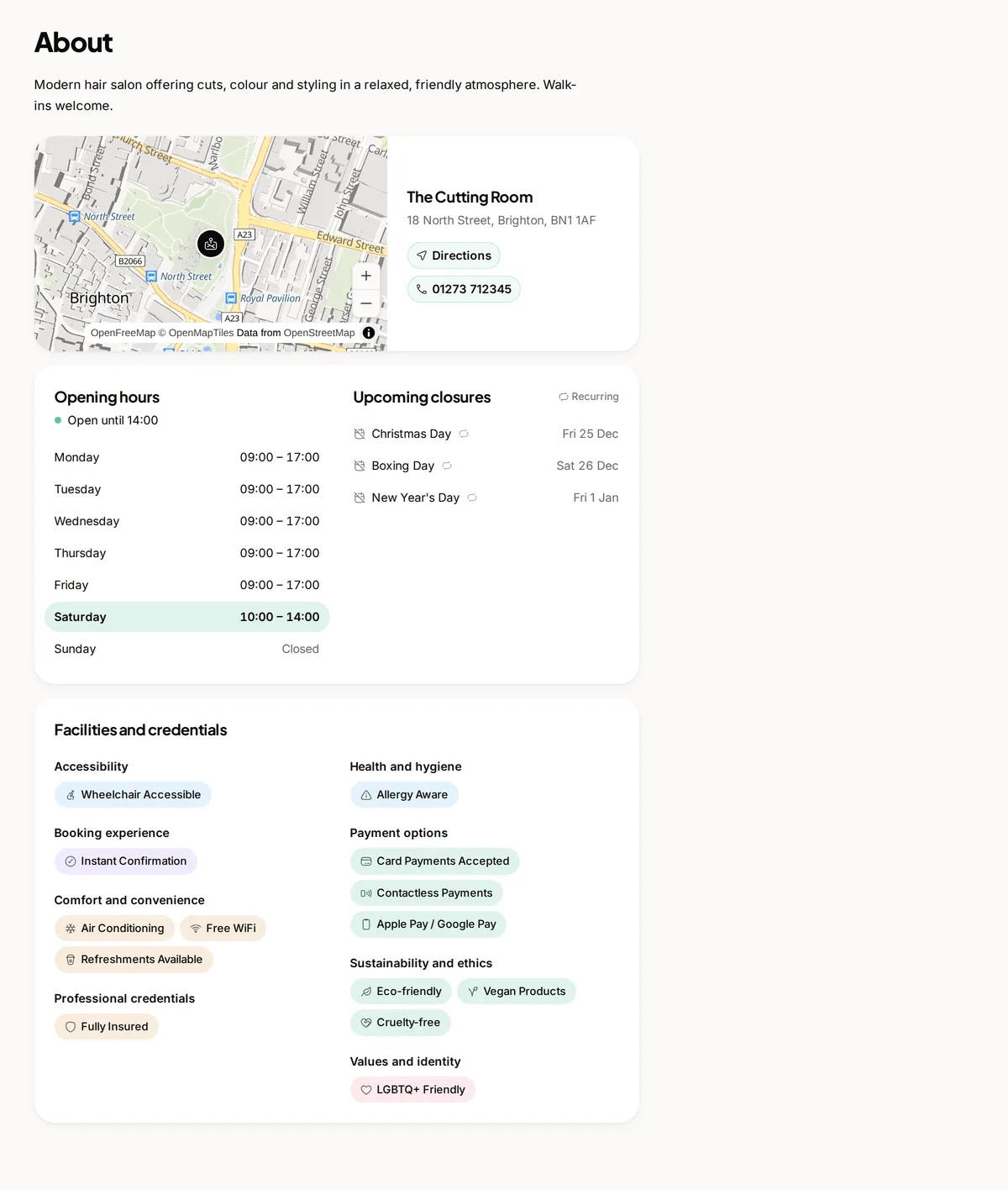Screen dimensions: 1008x1190
Task: Click the Monday opening hours row
Action: (x=186, y=457)
